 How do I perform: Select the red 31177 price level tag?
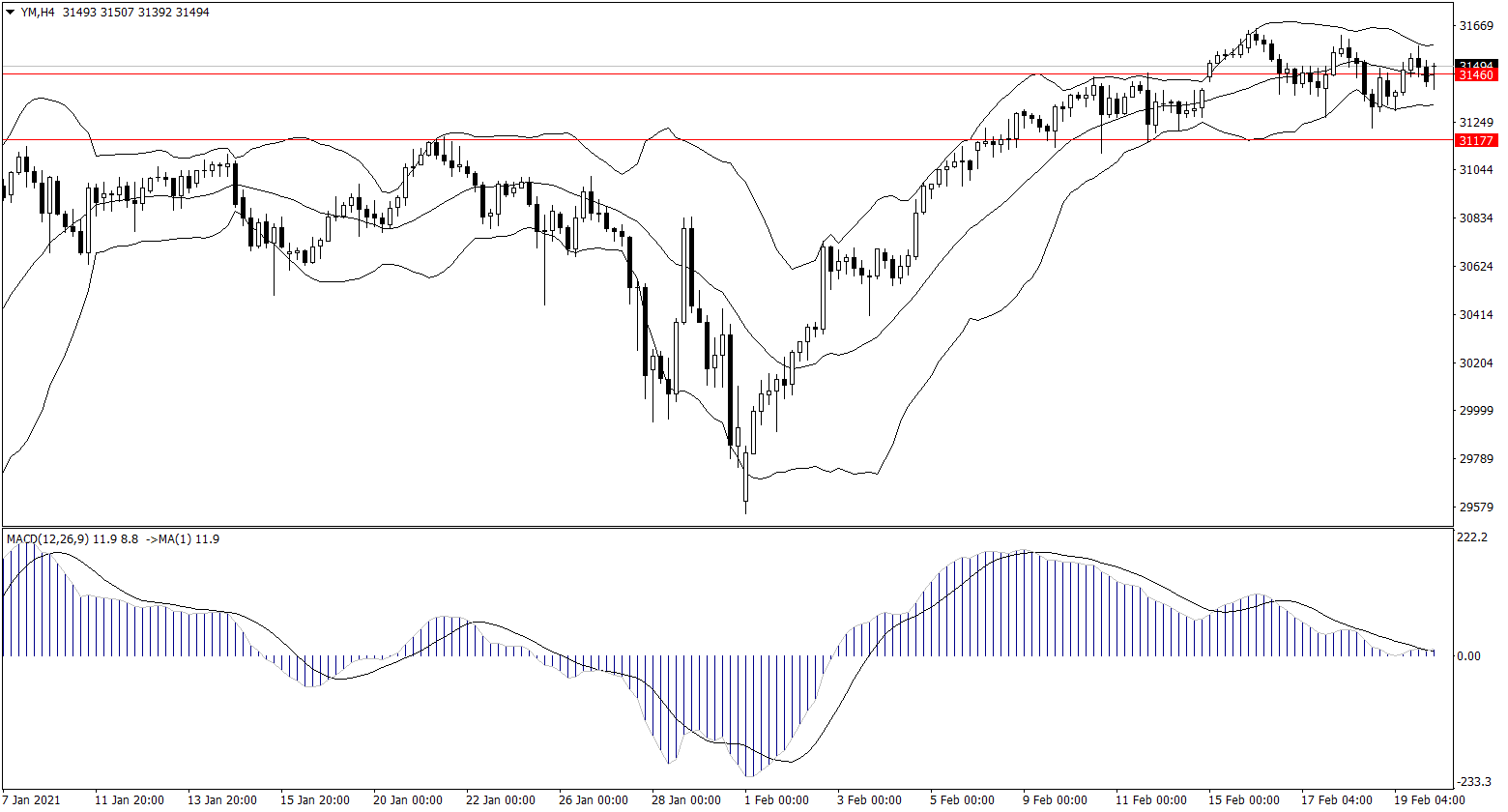click(1476, 141)
